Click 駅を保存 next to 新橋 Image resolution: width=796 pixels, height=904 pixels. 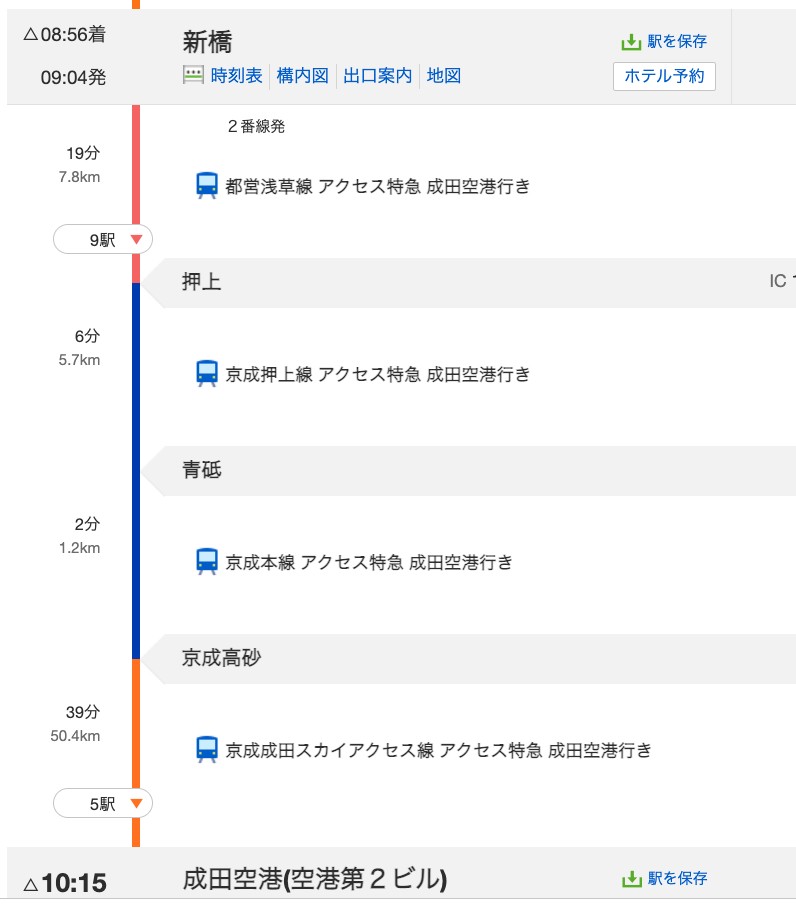tap(677, 42)
